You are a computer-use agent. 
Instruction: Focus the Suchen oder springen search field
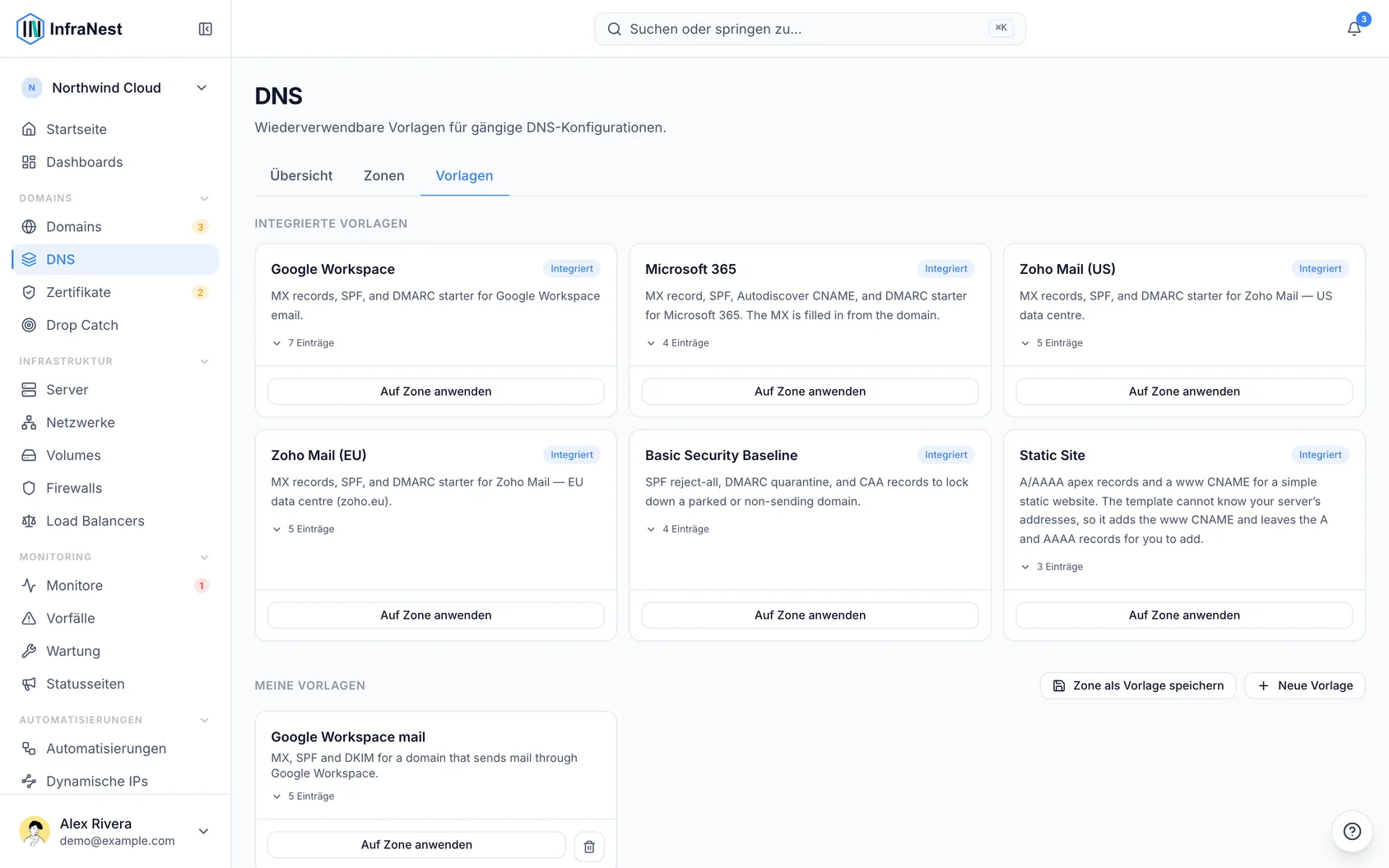[810, 29]
